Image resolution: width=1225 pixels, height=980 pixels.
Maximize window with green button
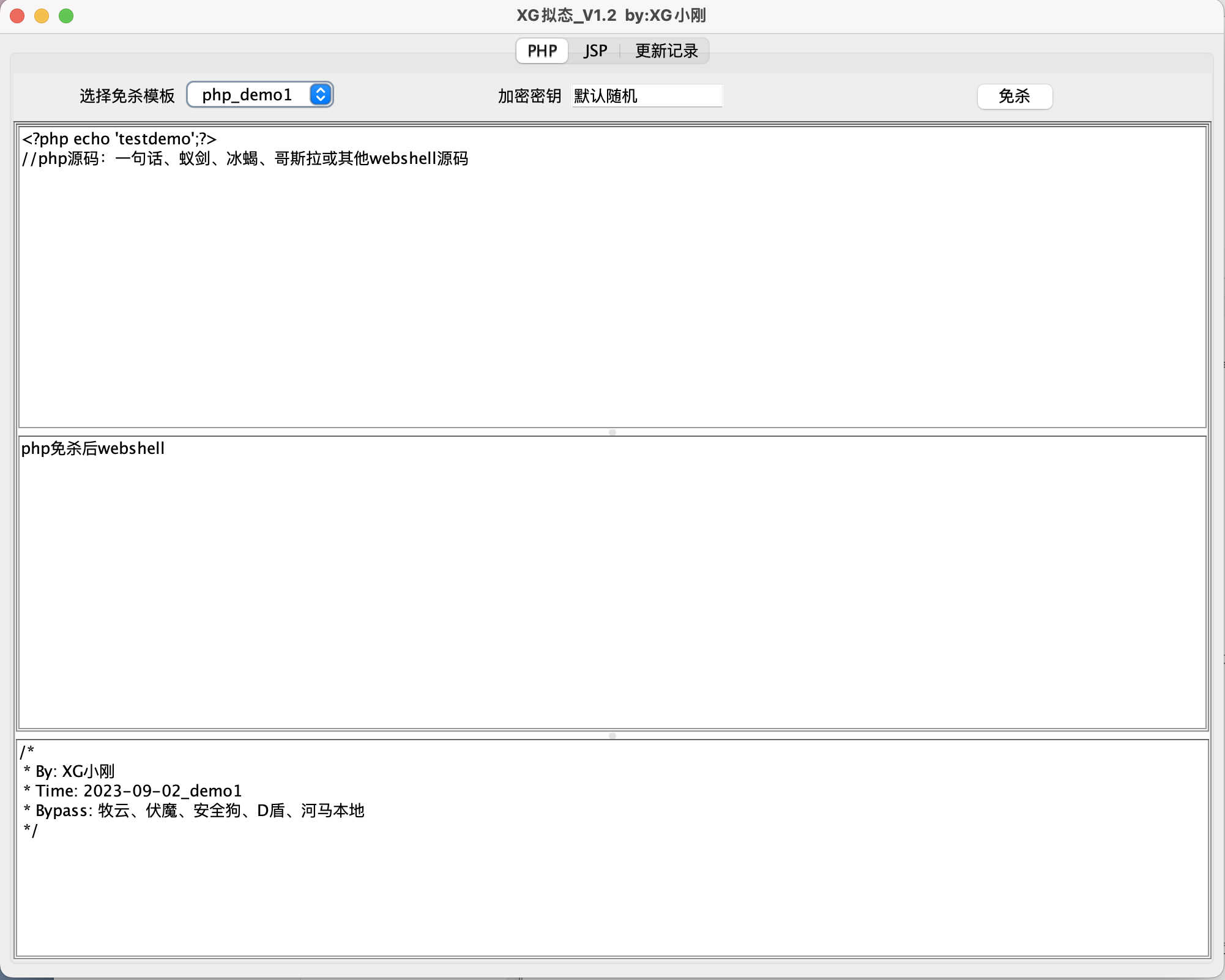tap(66, 16)
